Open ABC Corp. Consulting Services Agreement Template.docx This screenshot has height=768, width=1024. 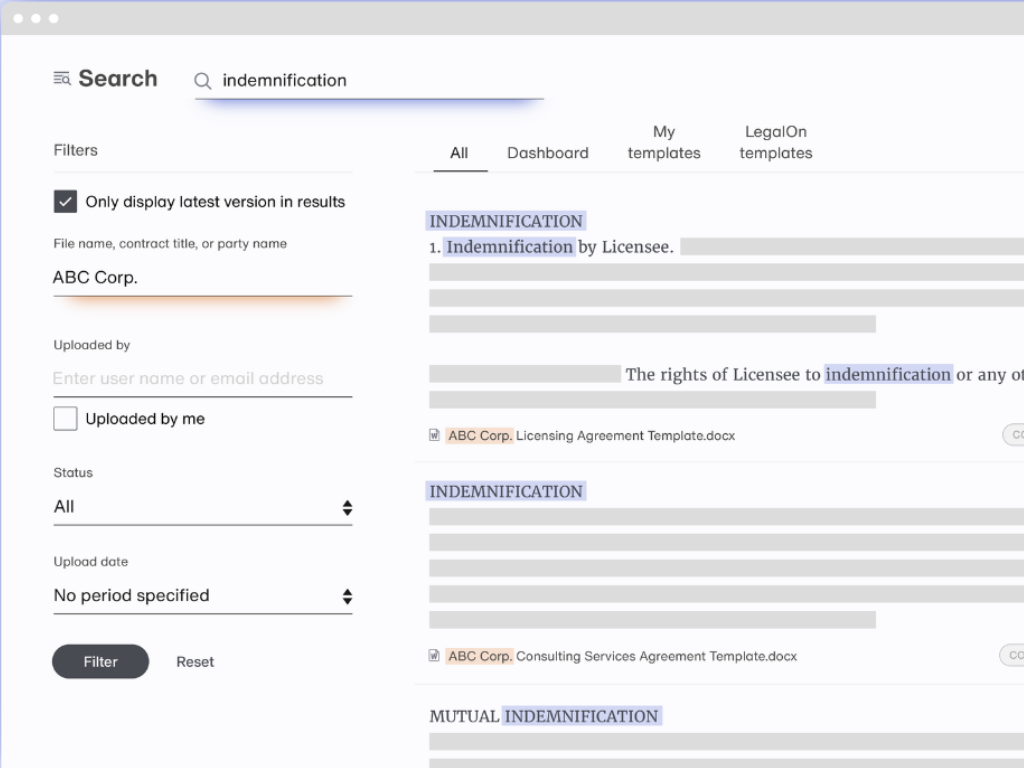(620, 656)
